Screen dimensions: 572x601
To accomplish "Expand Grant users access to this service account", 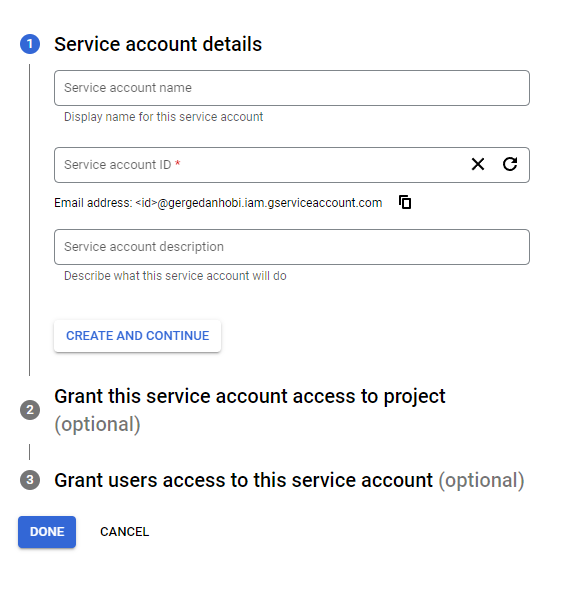I will [243, 480].
